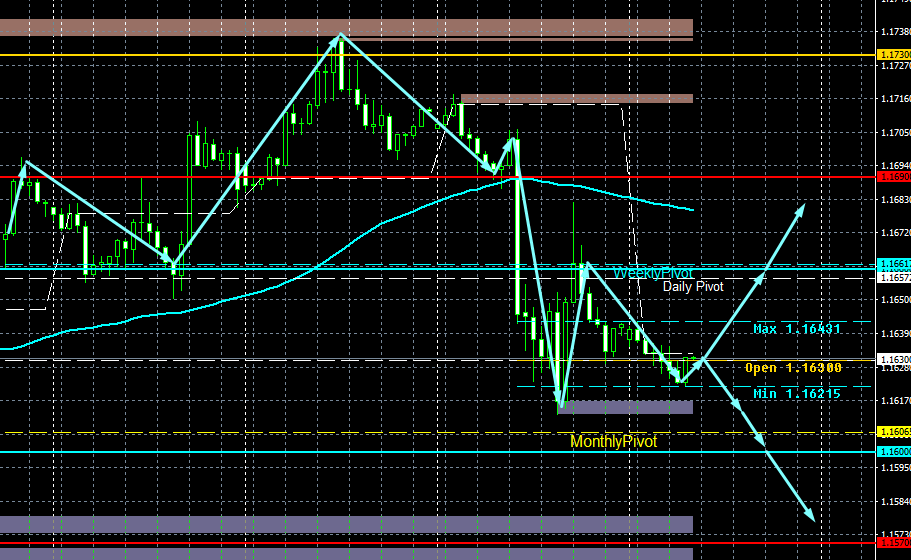
Task: Select the Max 1.16431 text label
Action: [x=797, y=329]
